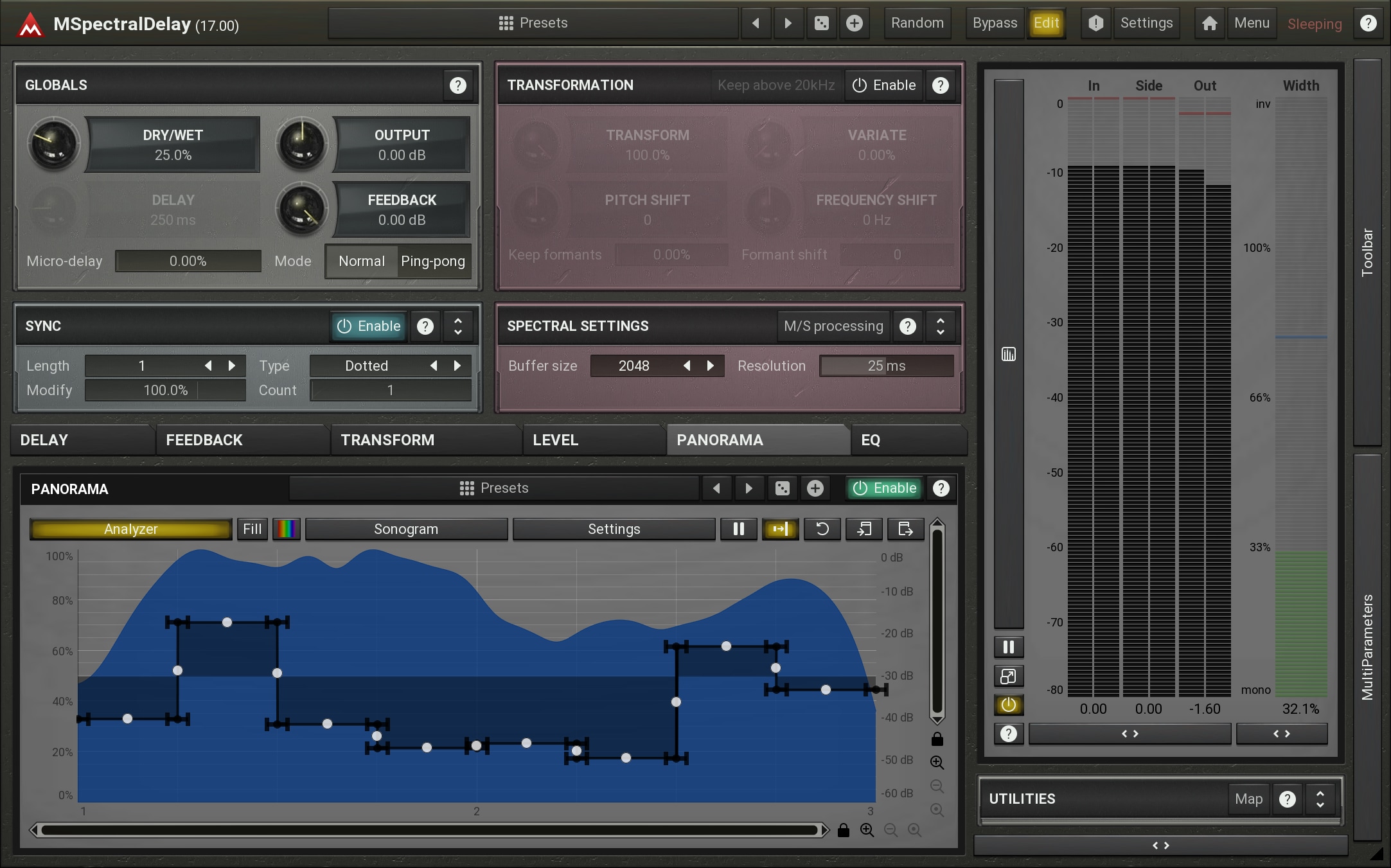Click the horizontal lock icon below the graph
This screenshot has height=868, width=1391.
click(844, 830)
